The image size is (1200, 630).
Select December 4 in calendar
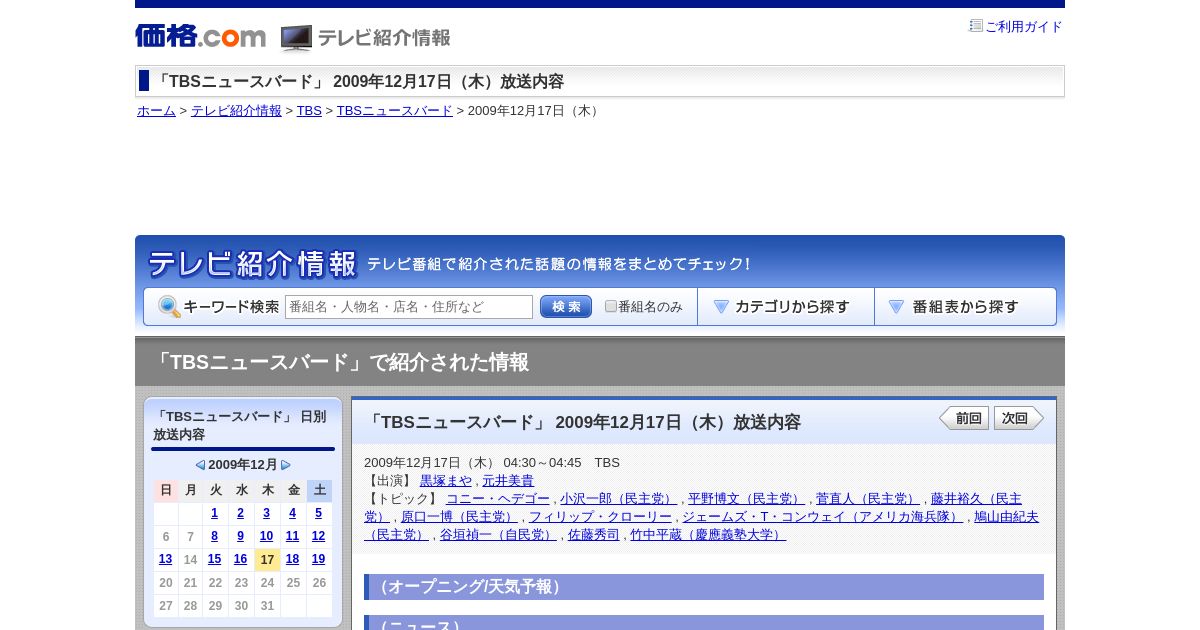pyautogui.click(x=292, y=513)
